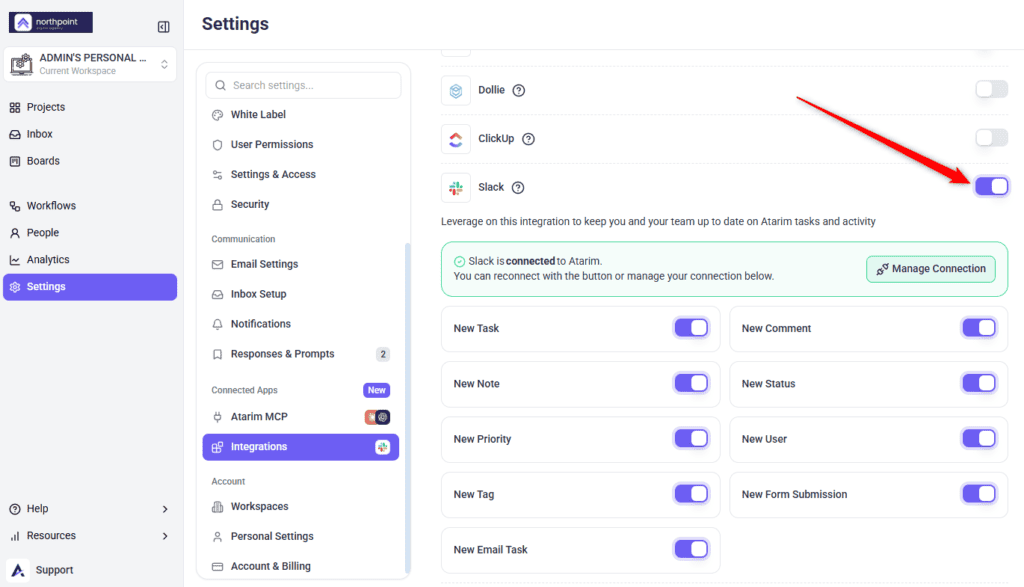Expand the Help submenu chevron
The width and height of the screenshot is (1024, 587).
pos(165,509)
